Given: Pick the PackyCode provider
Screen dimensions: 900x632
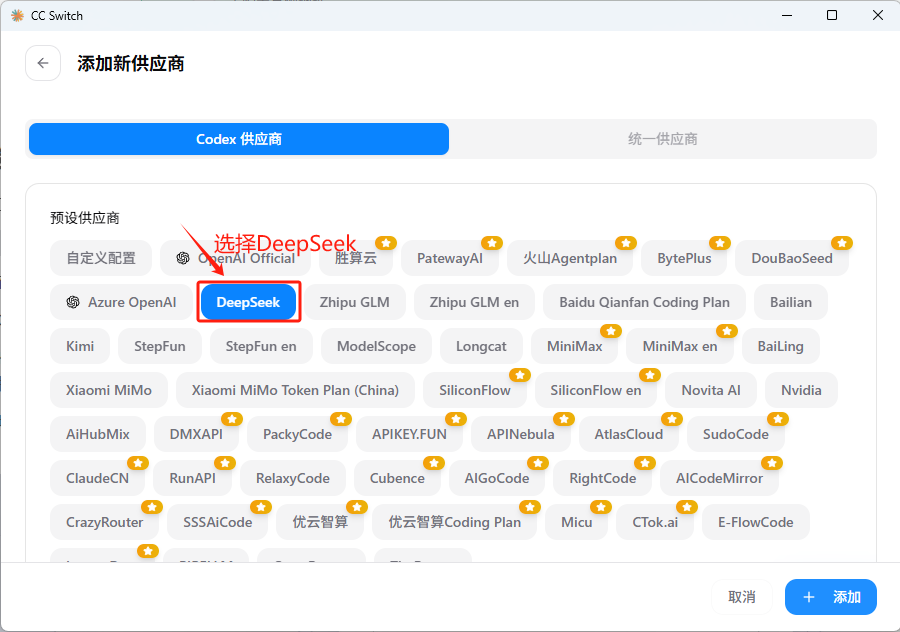Looking at the screenshot, I should [297, 434].
